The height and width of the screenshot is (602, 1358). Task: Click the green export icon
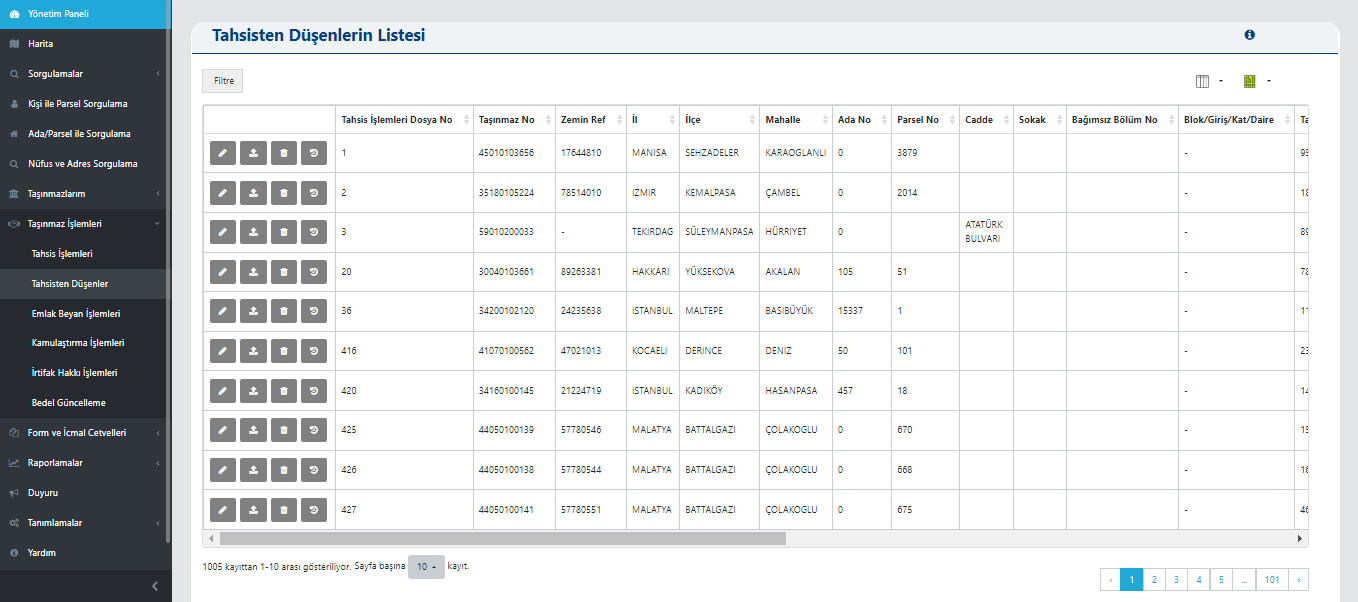pos(1255,81)
